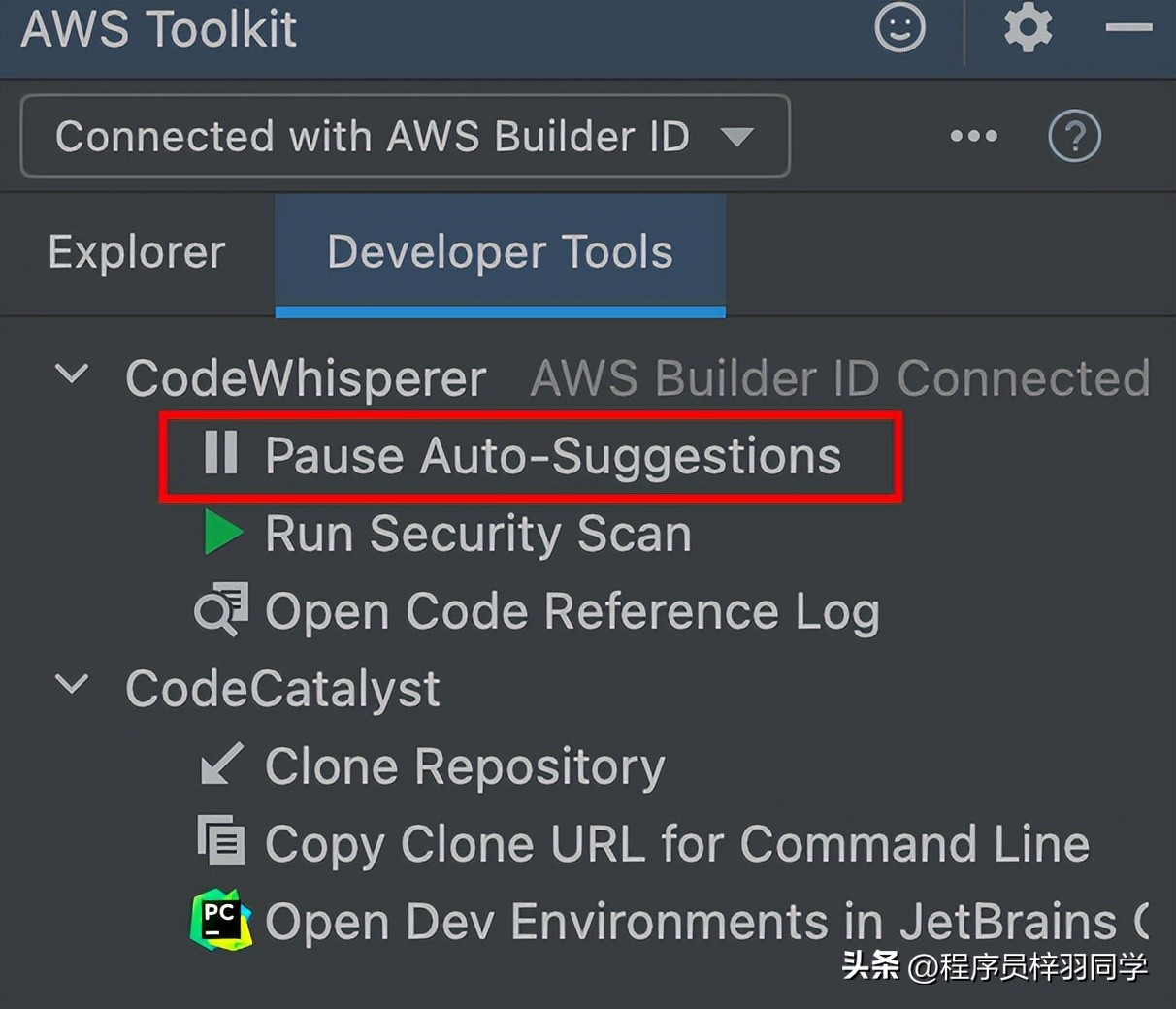This screenshot has height=1009, width=1176.
Task: Click the Code Reference Log magnifier icon
Action: (221, 610)
